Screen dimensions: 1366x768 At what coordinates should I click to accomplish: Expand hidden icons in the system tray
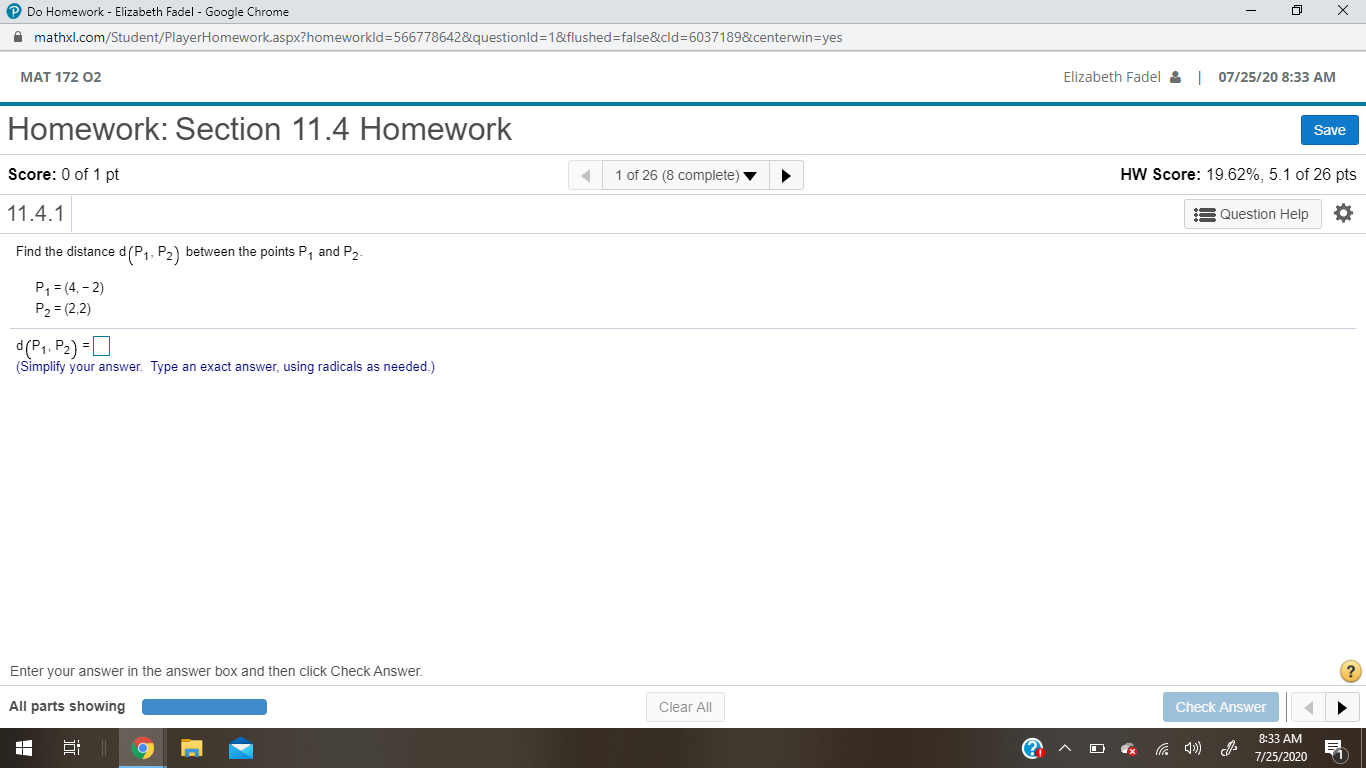pyautogui.click(x=1064, y=747)
